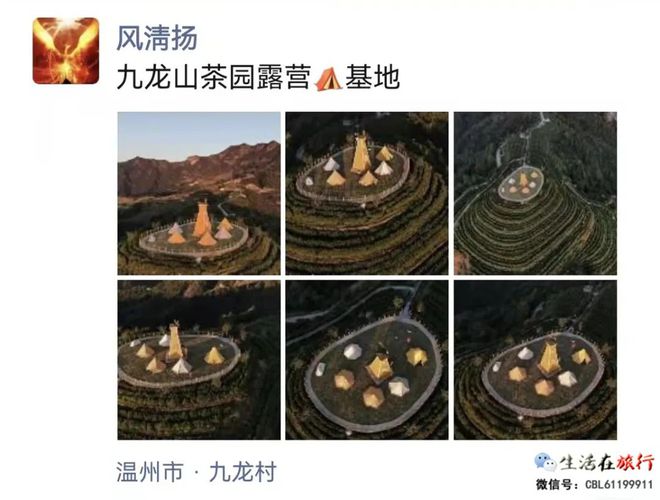Image resolution: width=660 pixels, height=500 pixels.
Task: Tap the 温州市 location text
Action: [150, 471]
